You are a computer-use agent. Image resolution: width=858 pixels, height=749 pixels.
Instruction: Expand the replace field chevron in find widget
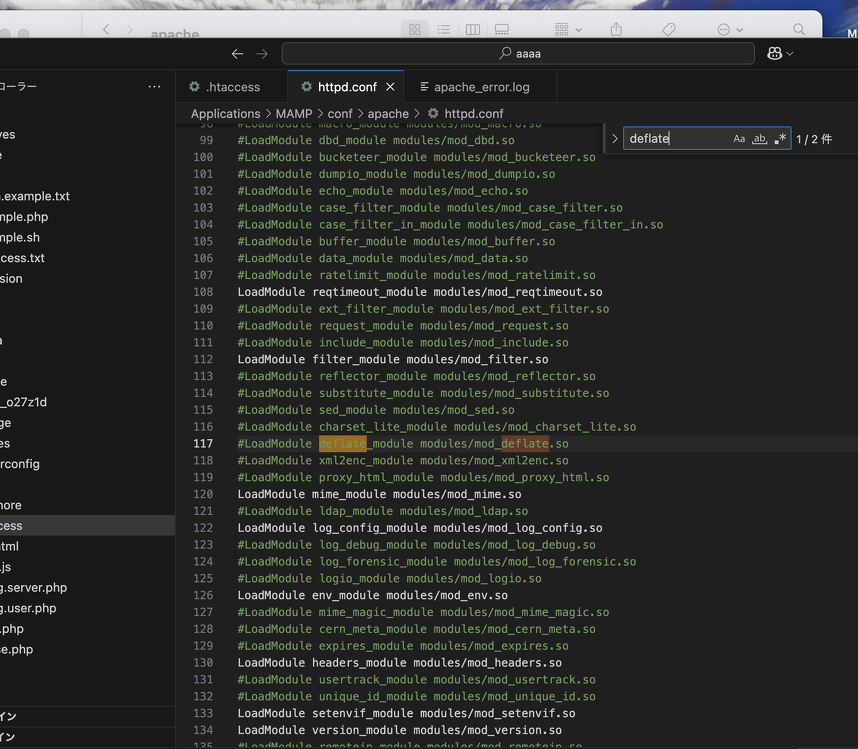click(615, 139)
